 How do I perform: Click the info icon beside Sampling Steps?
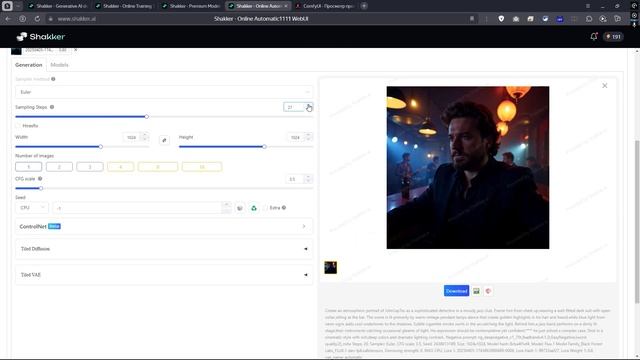pyautogui.click(x=52, y=107)
